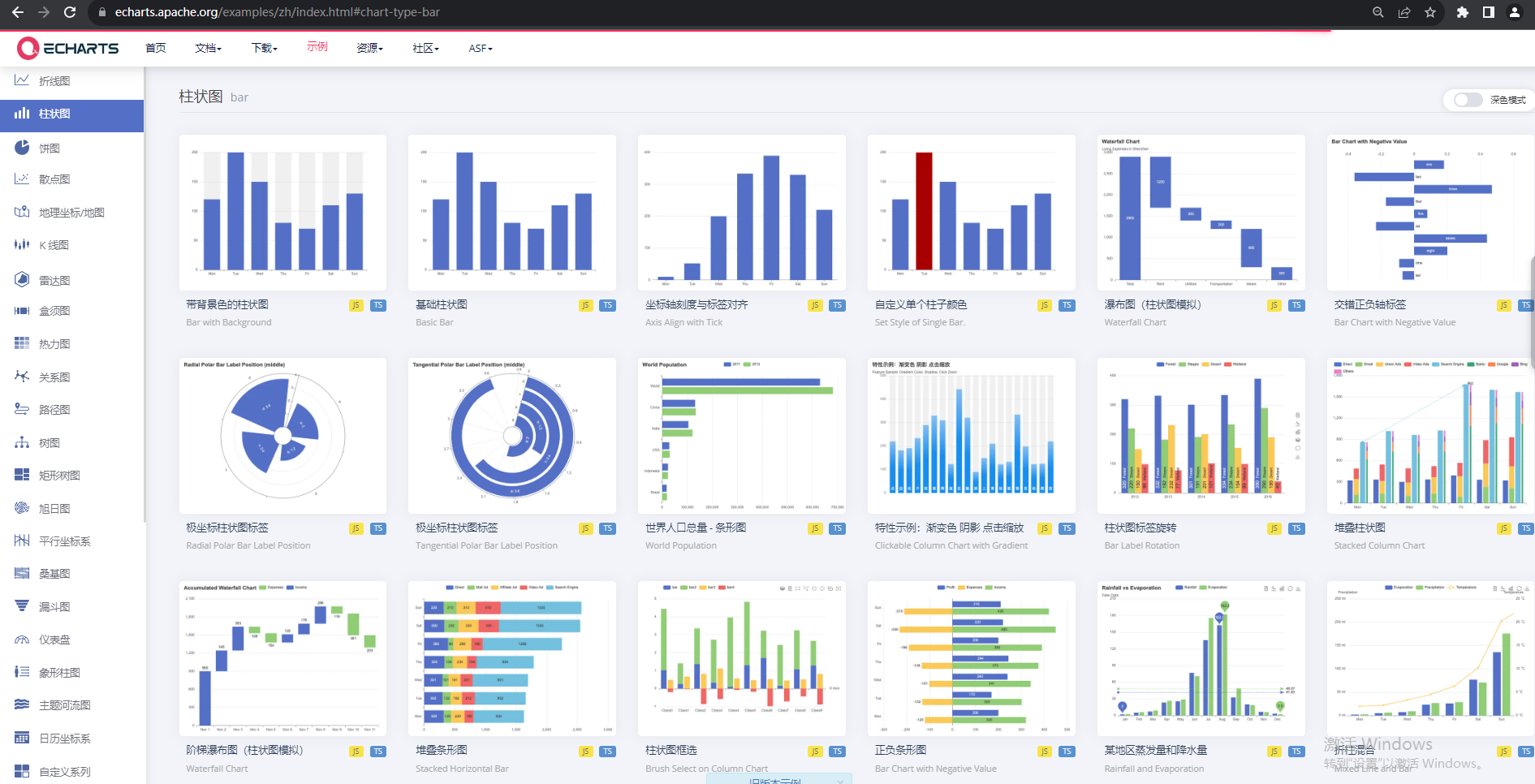Expand the 社区 dropdown menu
Screen dimensions: 1535x784
pos(425,48)
